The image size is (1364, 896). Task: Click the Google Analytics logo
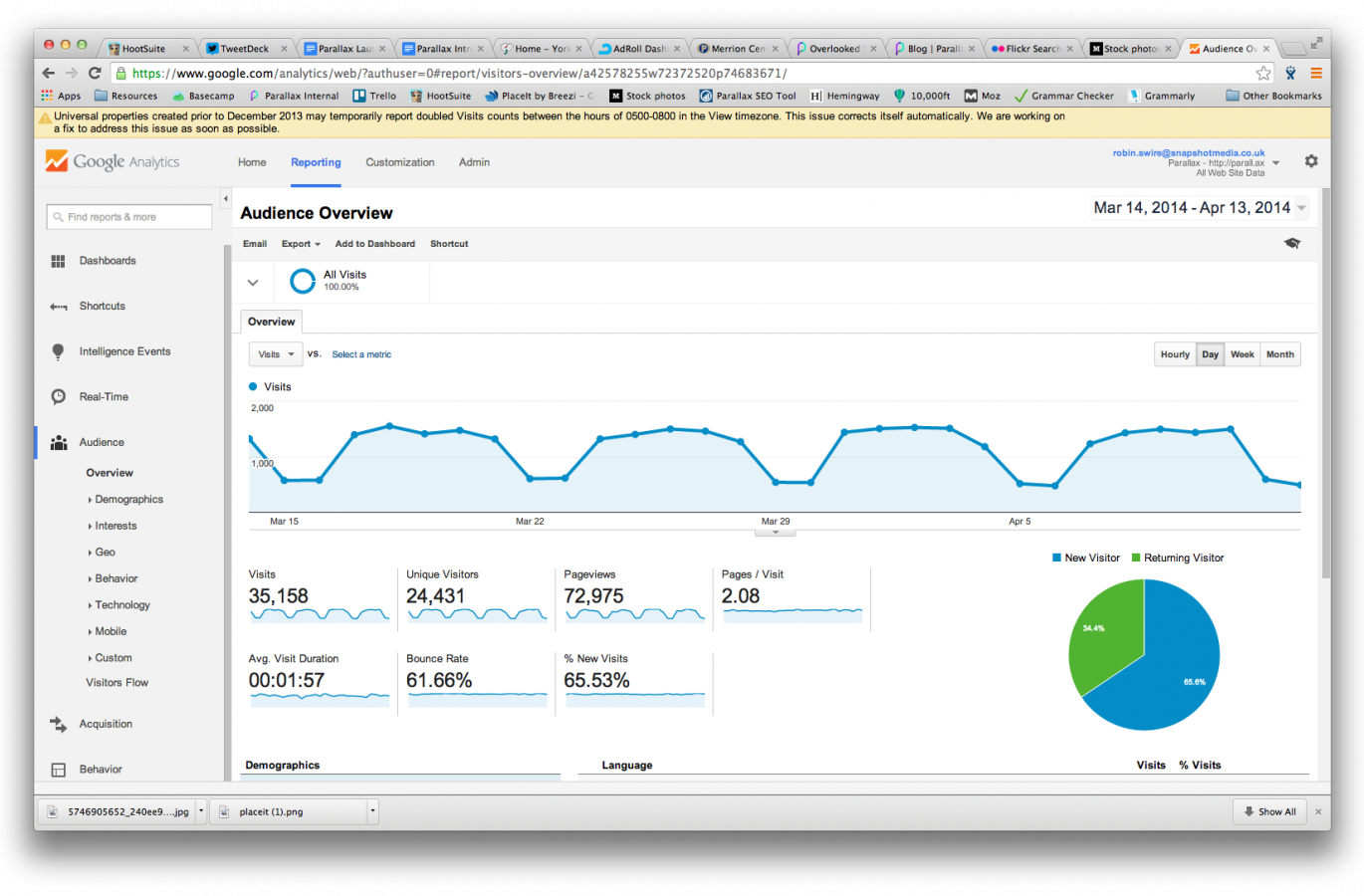pos(113,161)
